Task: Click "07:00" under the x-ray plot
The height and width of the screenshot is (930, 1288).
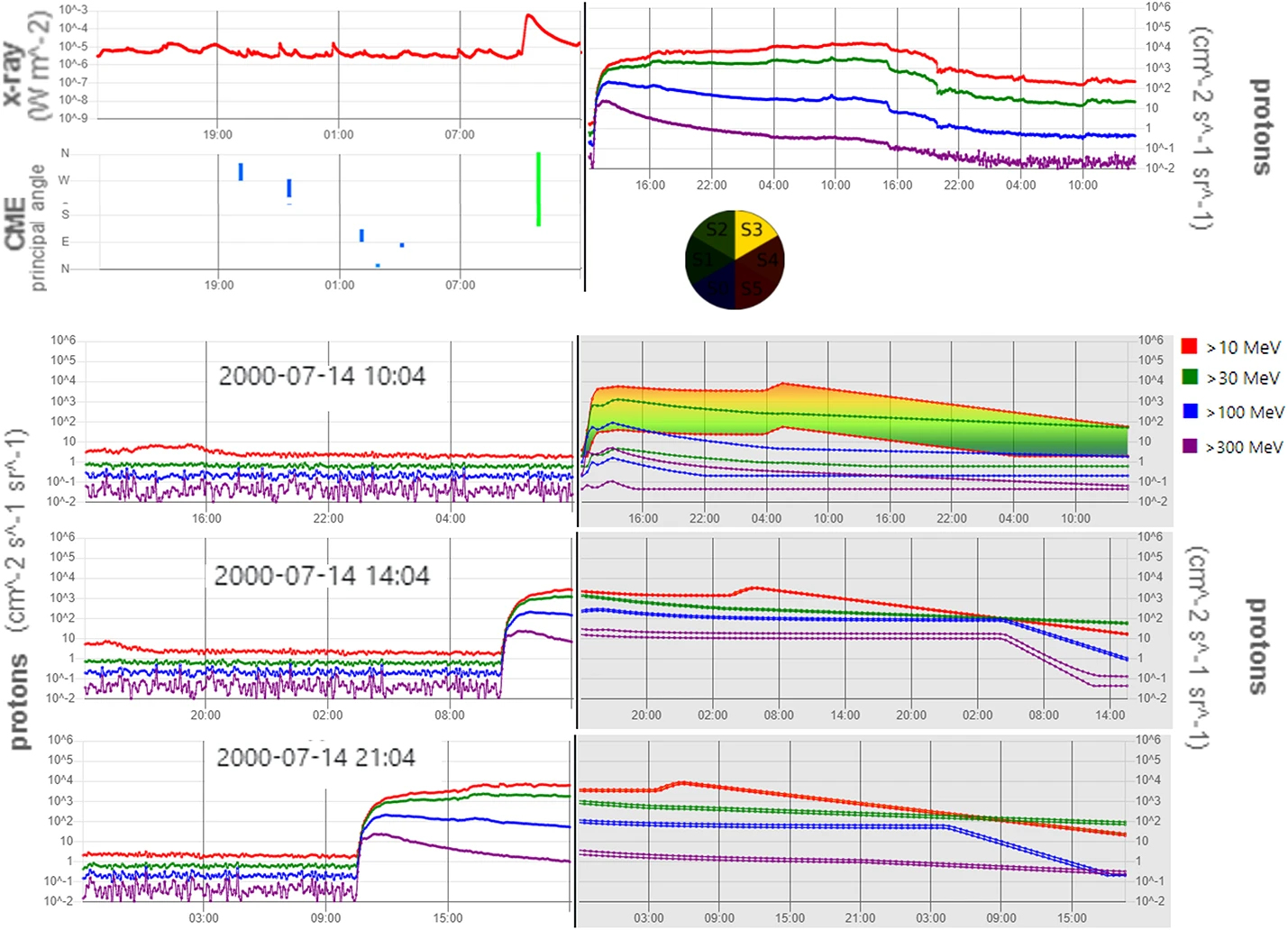Action: pyautogui.click(x=460, y=134)
